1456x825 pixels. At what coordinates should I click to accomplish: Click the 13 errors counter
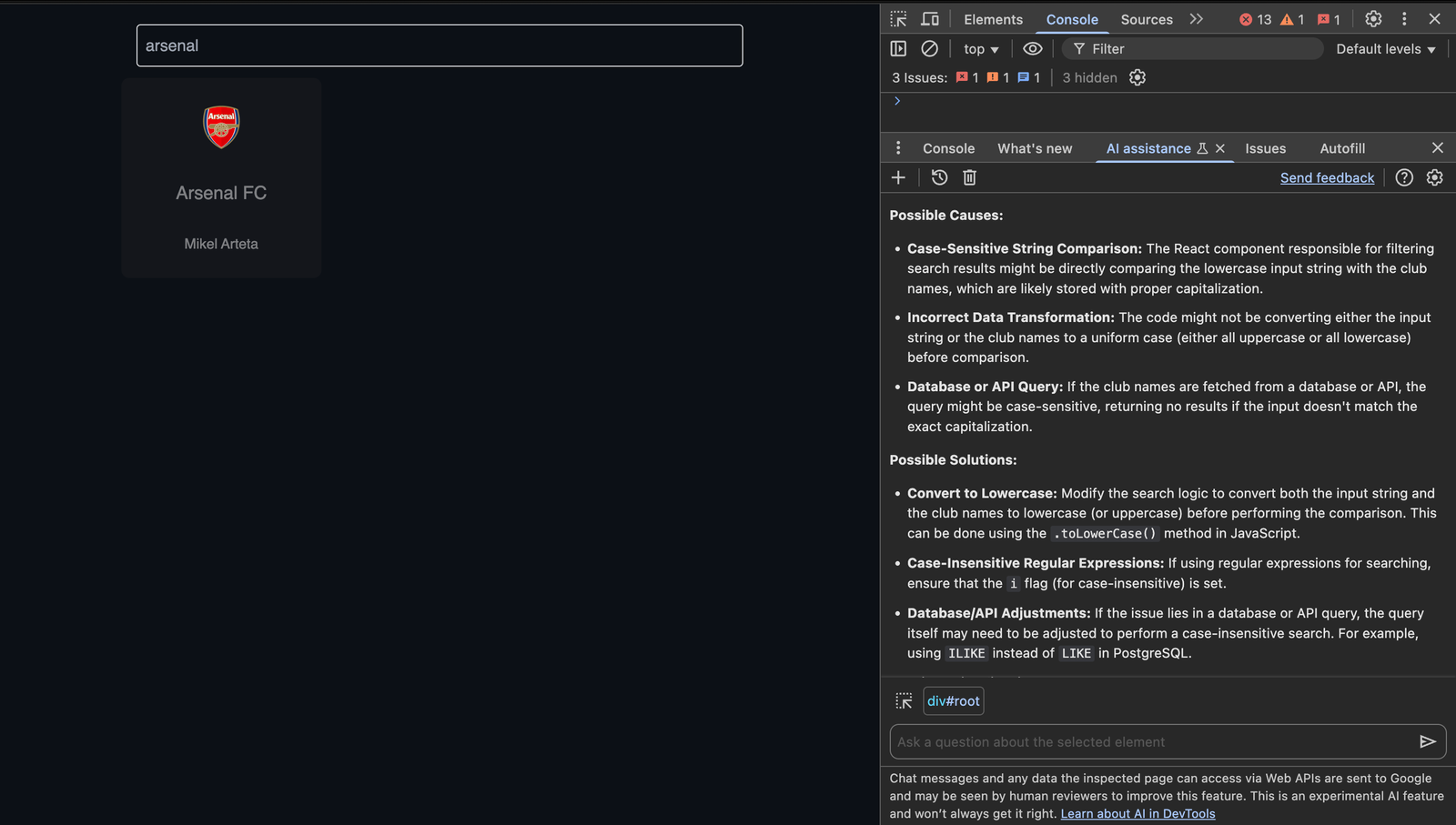point(1255,19)
